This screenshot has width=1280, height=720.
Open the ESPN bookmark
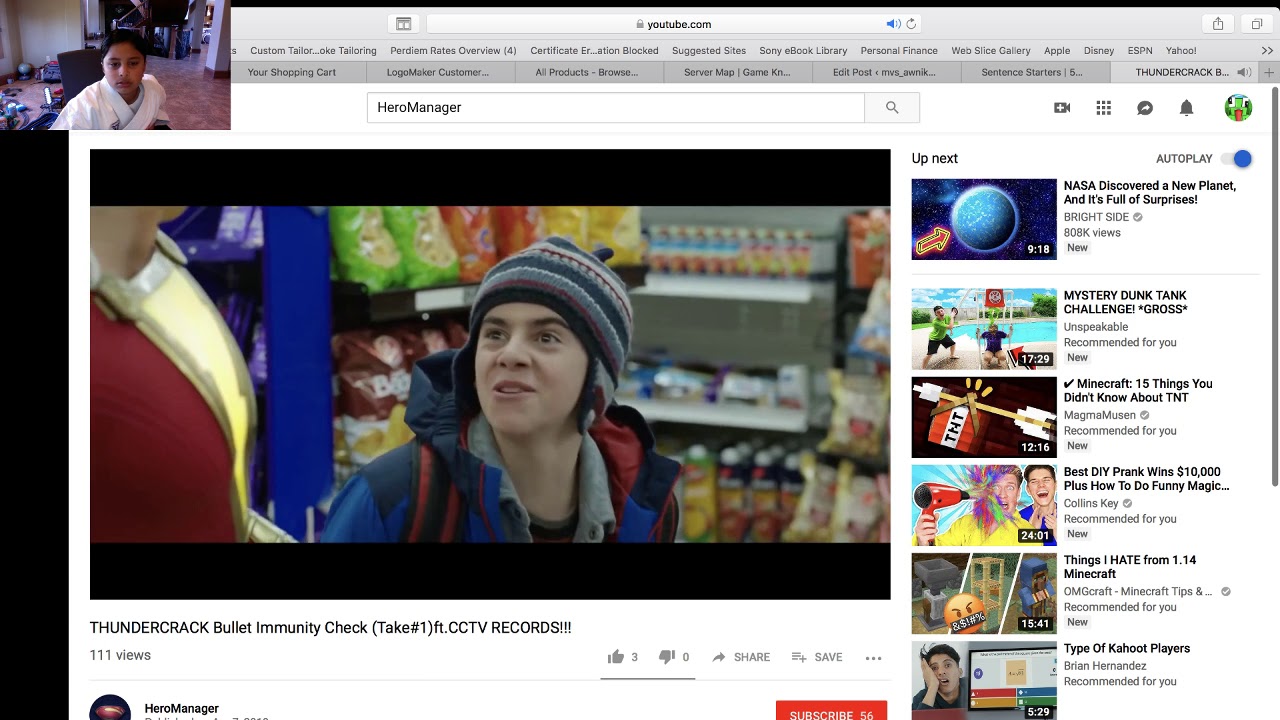(1140, 50)
